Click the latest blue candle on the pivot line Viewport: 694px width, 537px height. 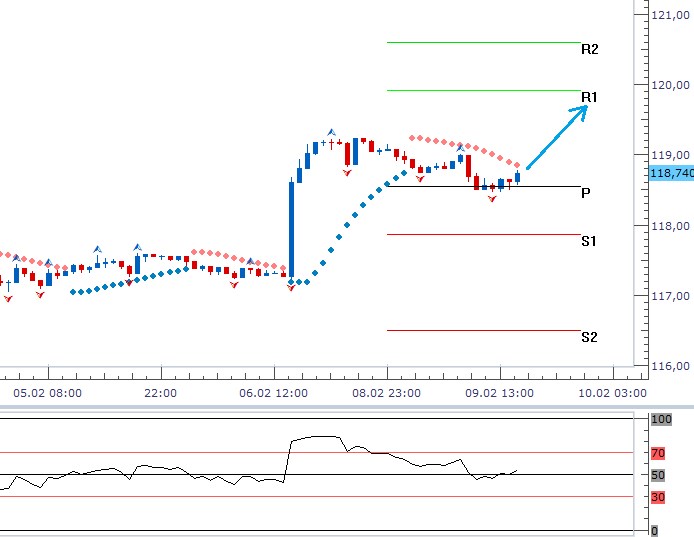(x=518, y=177)
